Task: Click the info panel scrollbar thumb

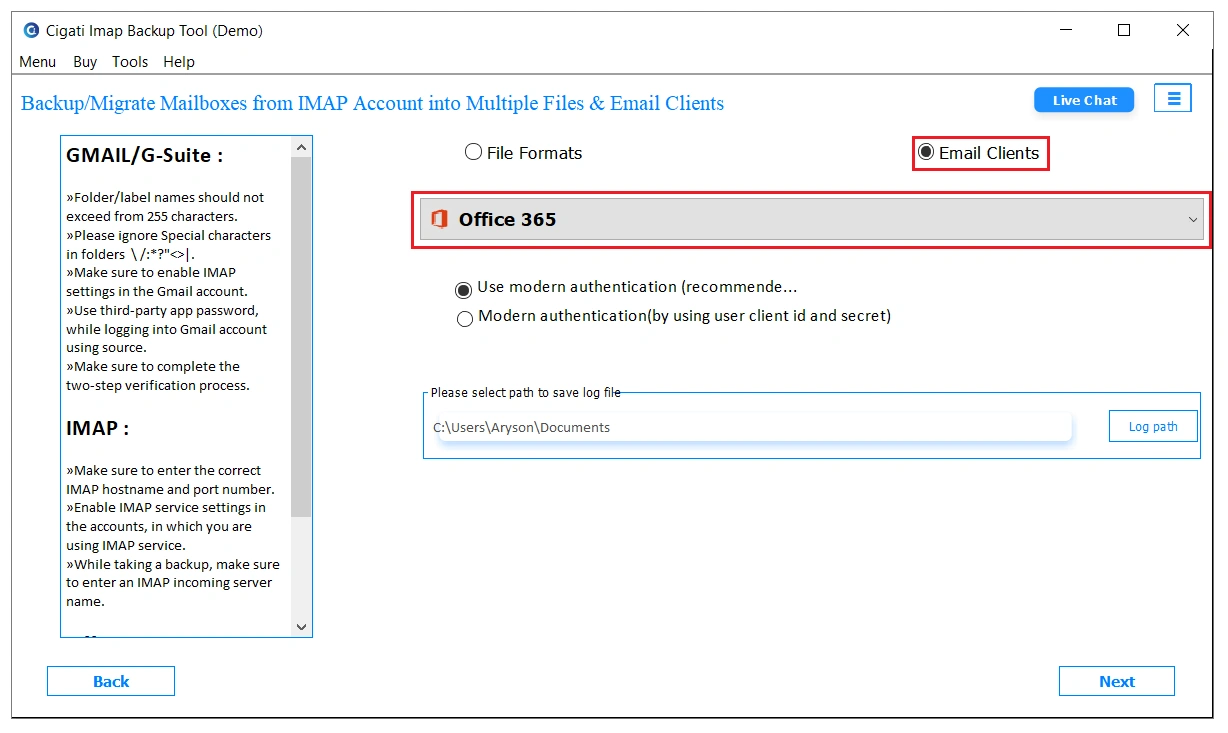Action: pos(301,337)
